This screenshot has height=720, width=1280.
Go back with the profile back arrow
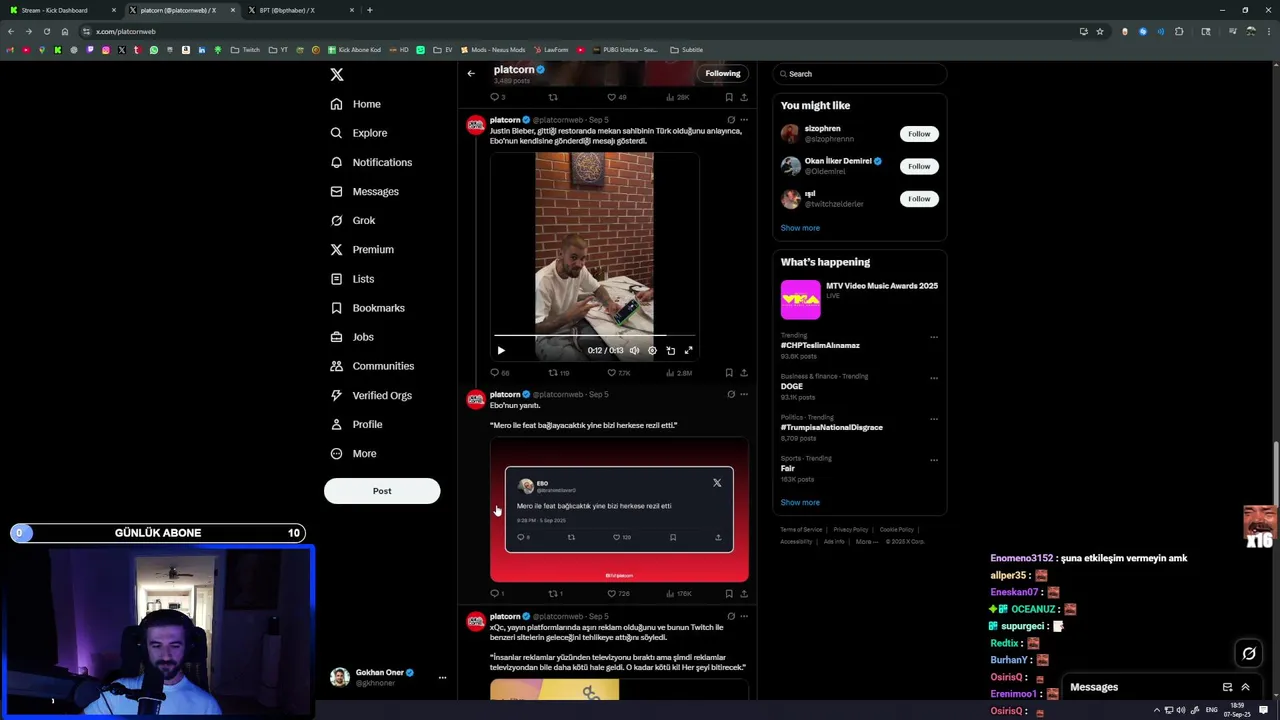coord(471,73)
